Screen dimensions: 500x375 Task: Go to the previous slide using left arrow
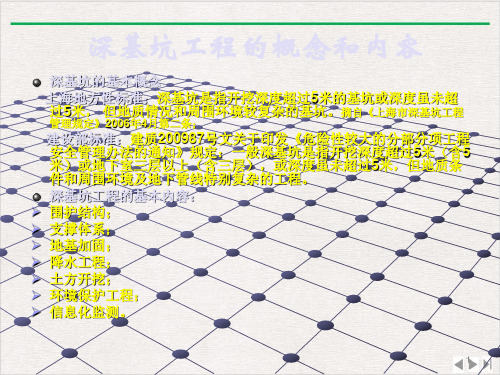pos(459,364)
